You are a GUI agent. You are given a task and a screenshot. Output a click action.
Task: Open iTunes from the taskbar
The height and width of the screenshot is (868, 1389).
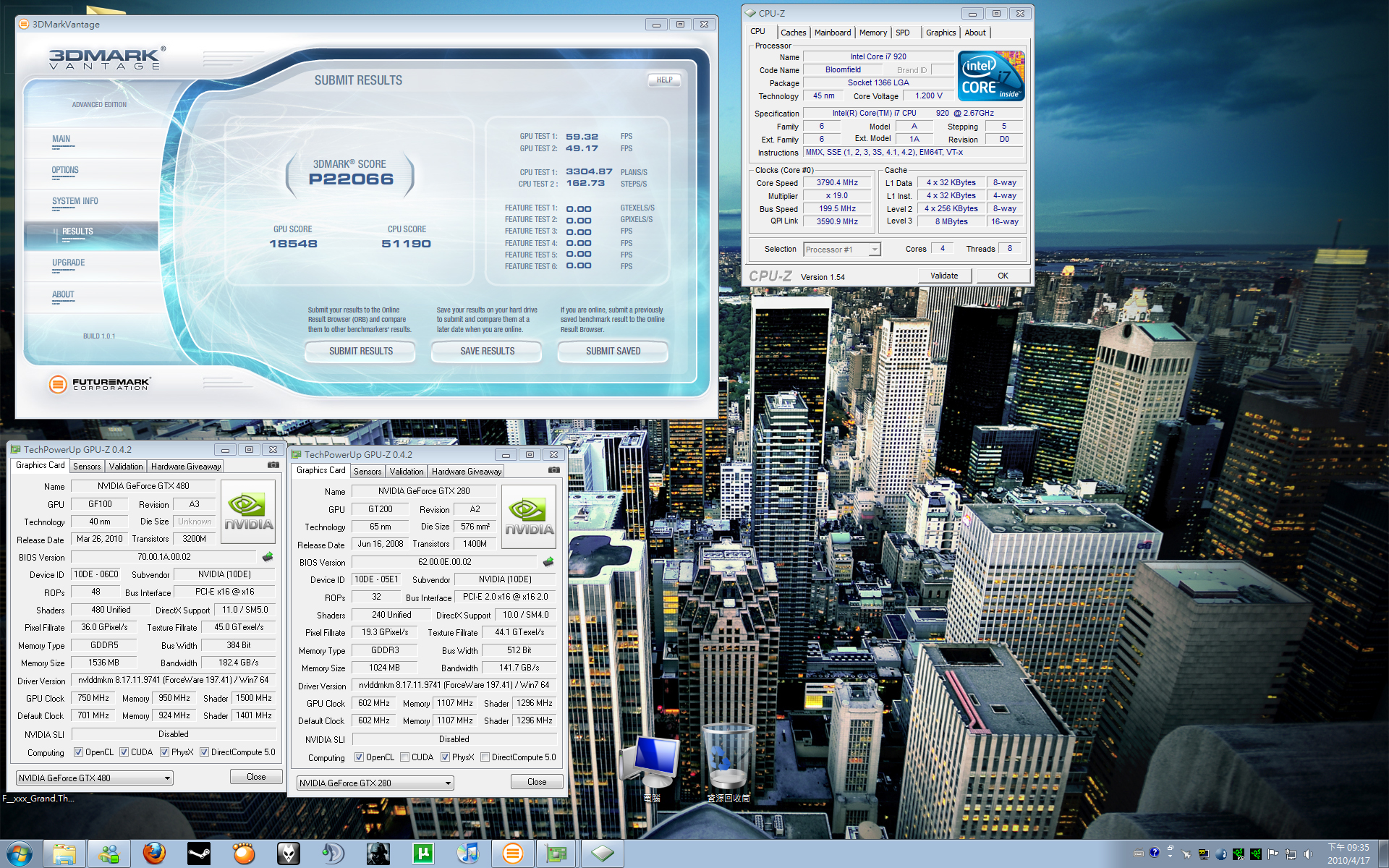pos(468,854)
